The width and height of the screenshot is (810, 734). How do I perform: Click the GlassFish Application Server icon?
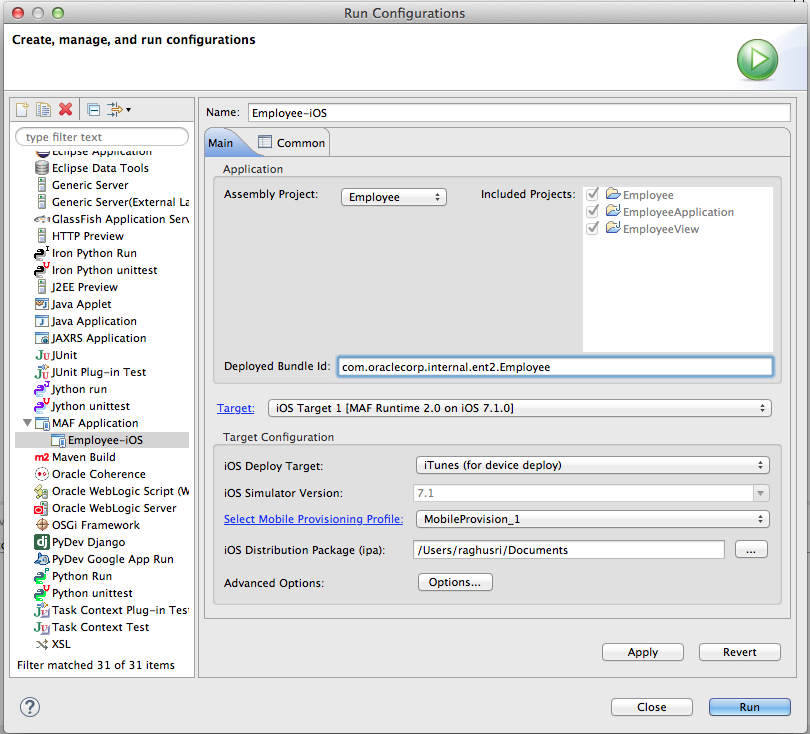coord(42,219)
